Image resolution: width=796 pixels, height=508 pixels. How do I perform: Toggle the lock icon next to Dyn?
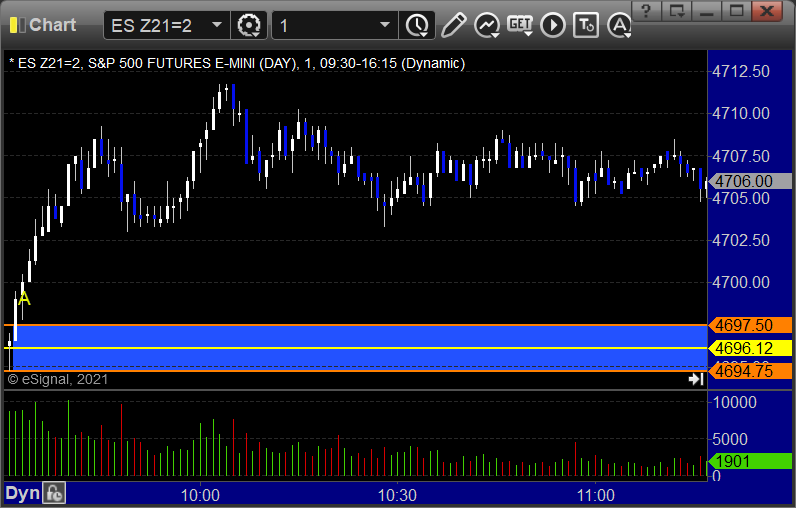[x=54, y=493]
